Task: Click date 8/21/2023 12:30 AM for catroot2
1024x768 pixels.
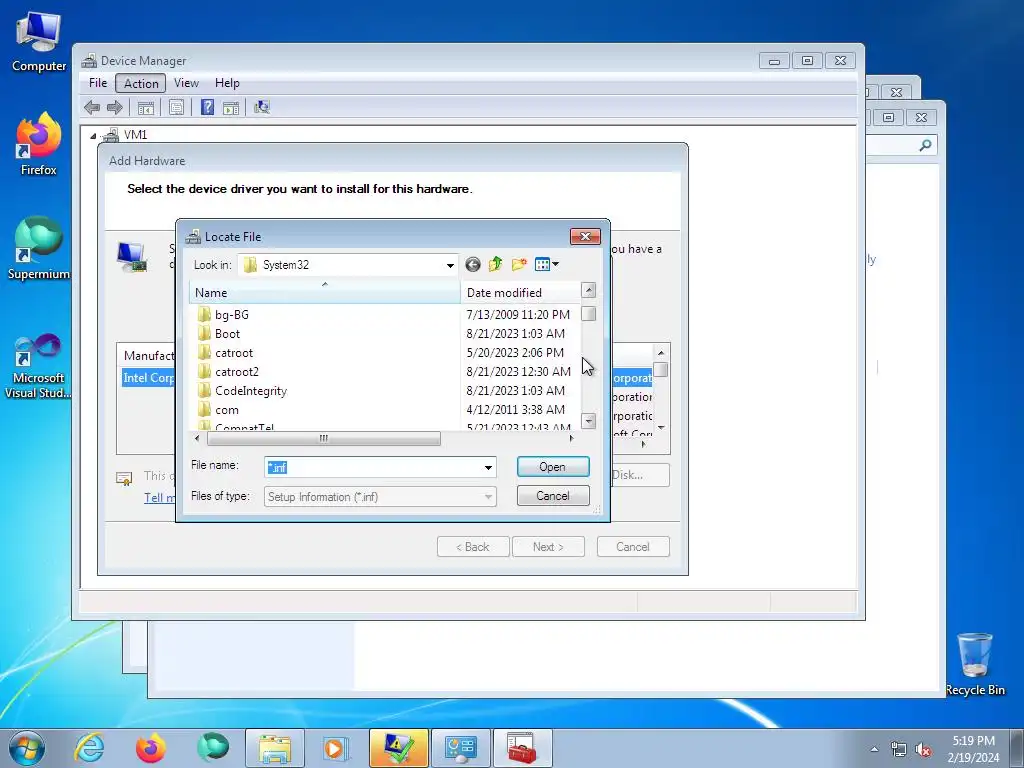Action: pyautogui.click(x=519, y=372)
